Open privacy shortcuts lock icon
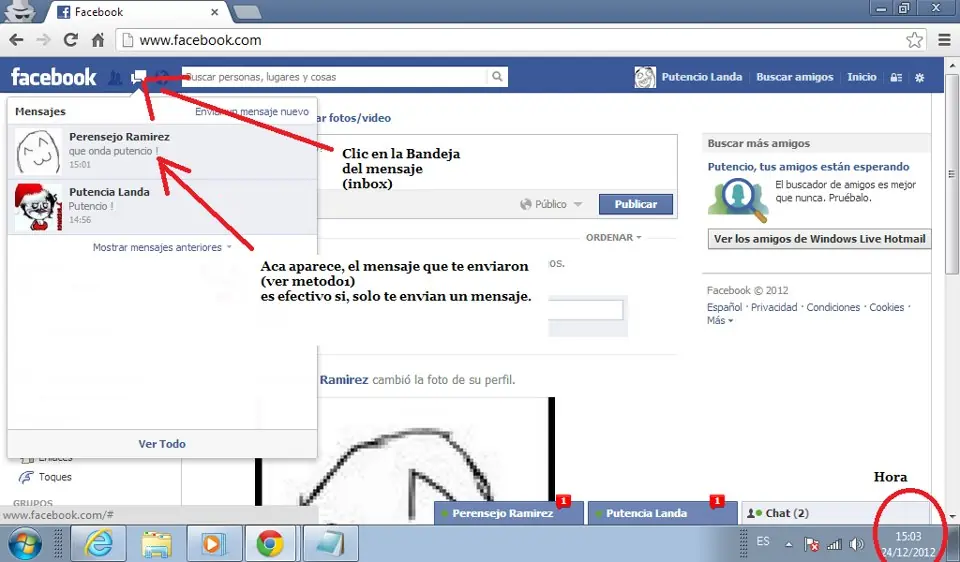960x562 pixels. (896, 78)
